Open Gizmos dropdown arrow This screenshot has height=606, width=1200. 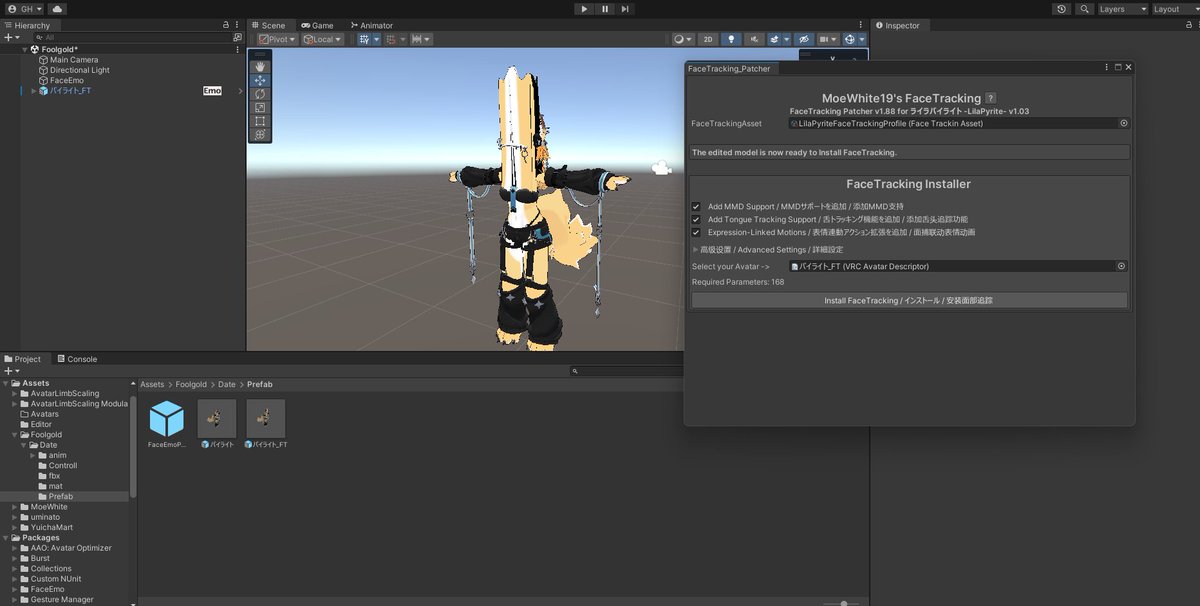point(861,39)
